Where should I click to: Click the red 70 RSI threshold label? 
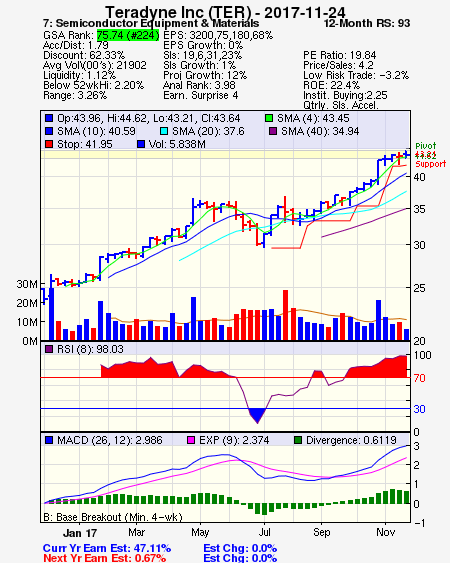[x=419, y=378]
